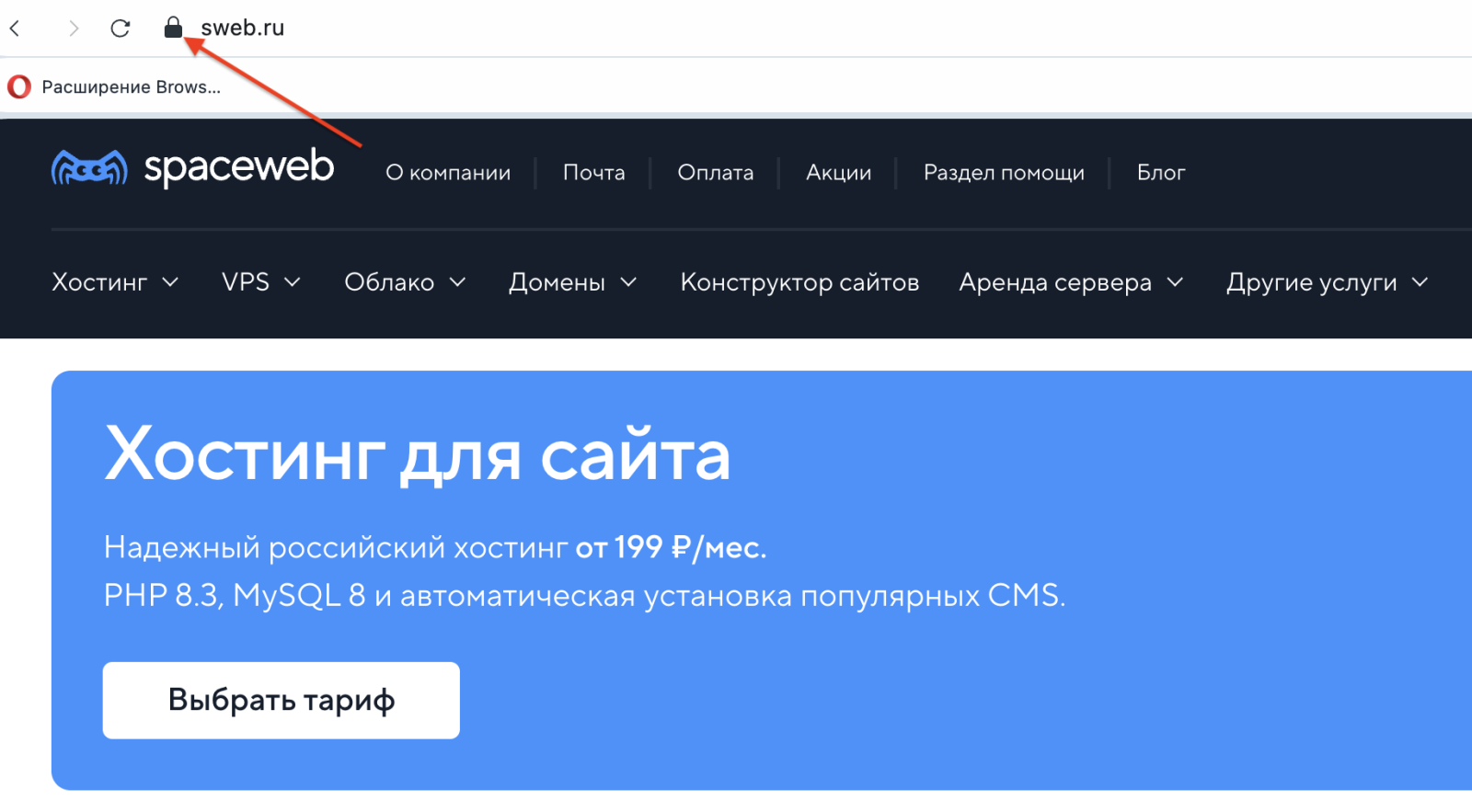Go to the Почта link
Screen dimensions: 1472x812
point(593,173)
